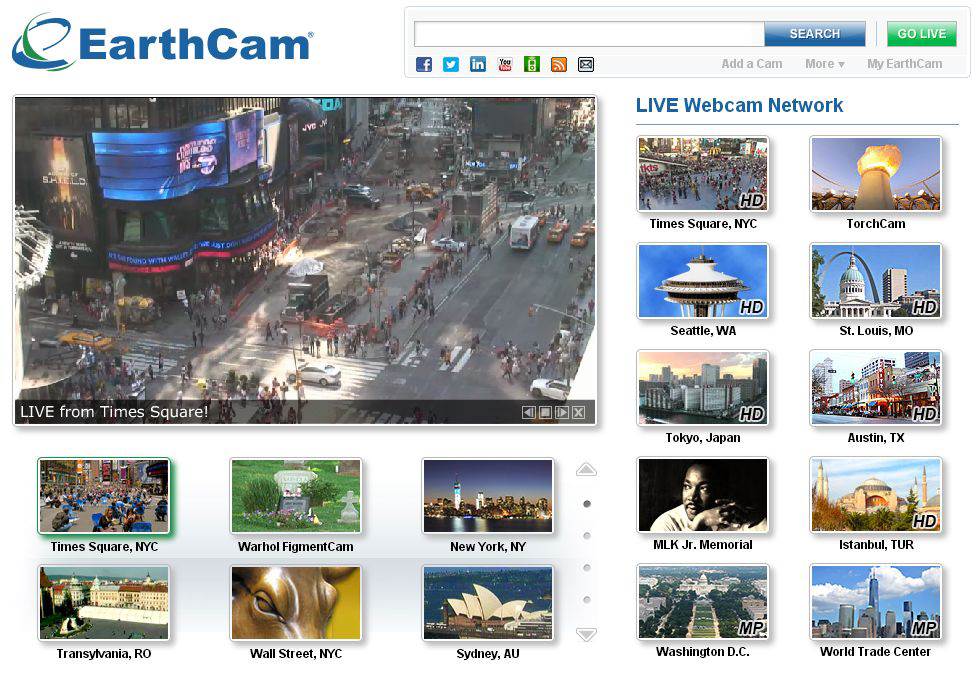Open the Tokyo, Japan thumbnail
This screenshot has width=978, height=674.
tap(703, 388)
